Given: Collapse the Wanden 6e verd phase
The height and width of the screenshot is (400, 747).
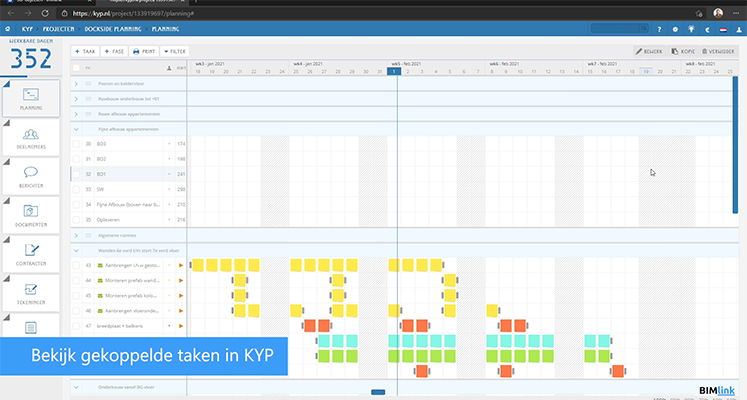Looking at the screenshot, I should 76,250.
